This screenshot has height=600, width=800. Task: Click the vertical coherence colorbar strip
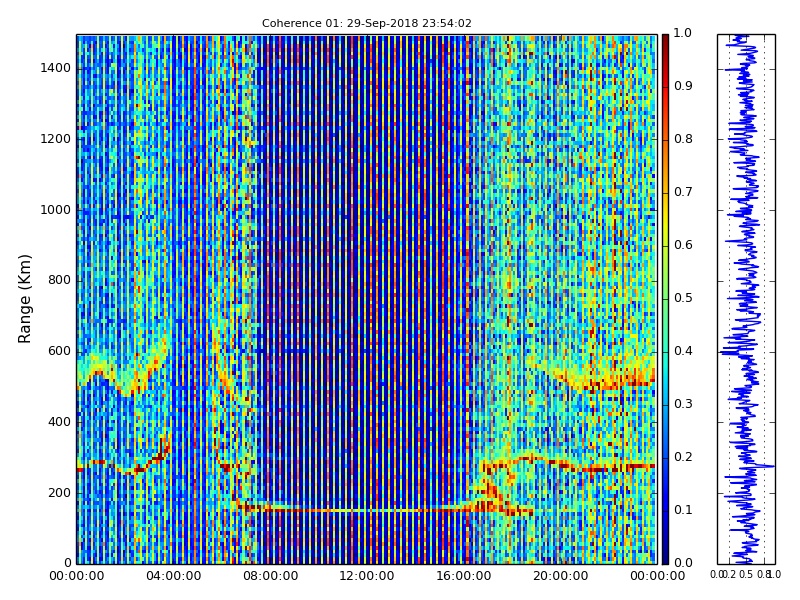665,299
